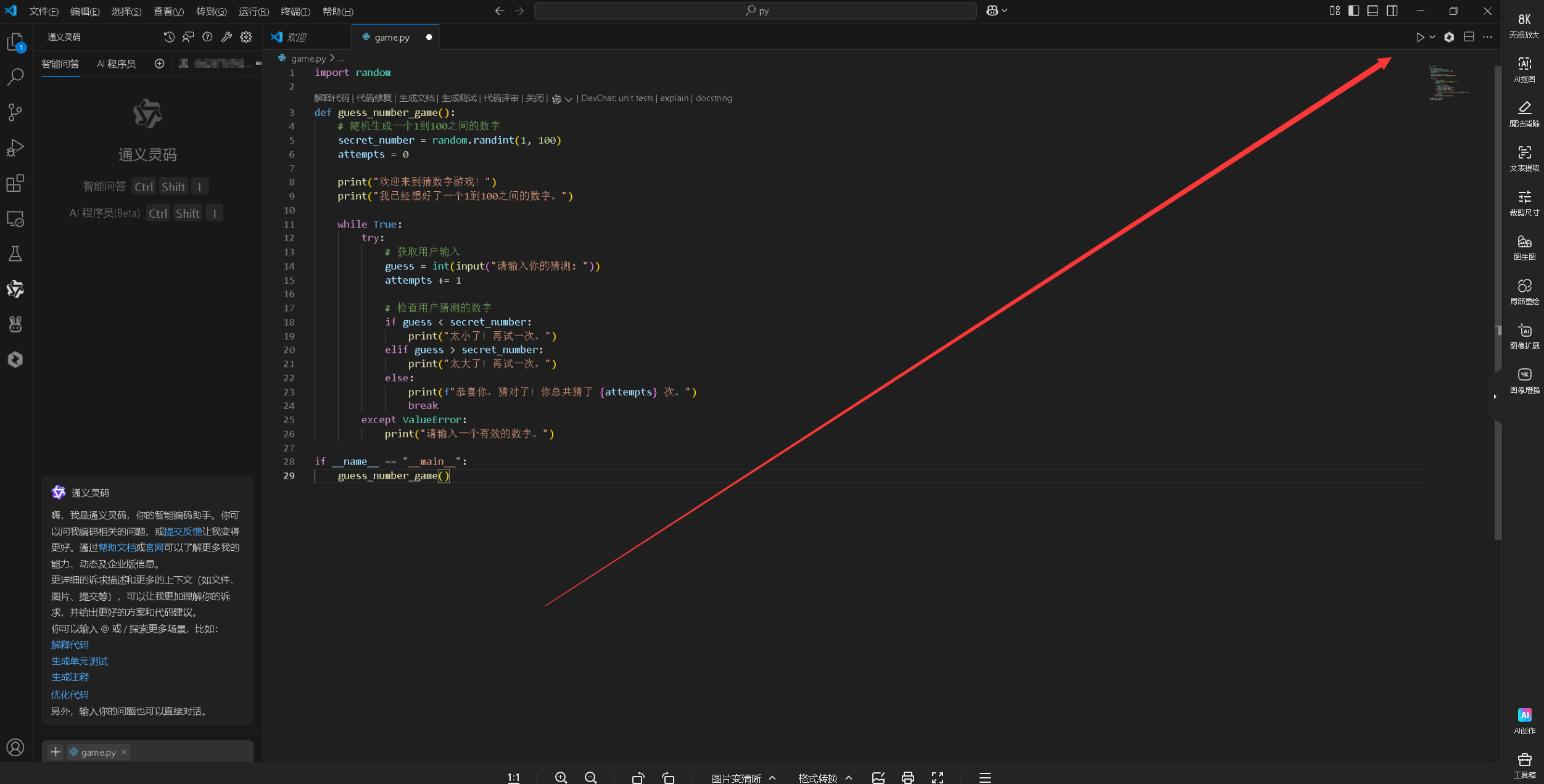Open the rabbit-shaped extension in activity bar

pos(15,324)
